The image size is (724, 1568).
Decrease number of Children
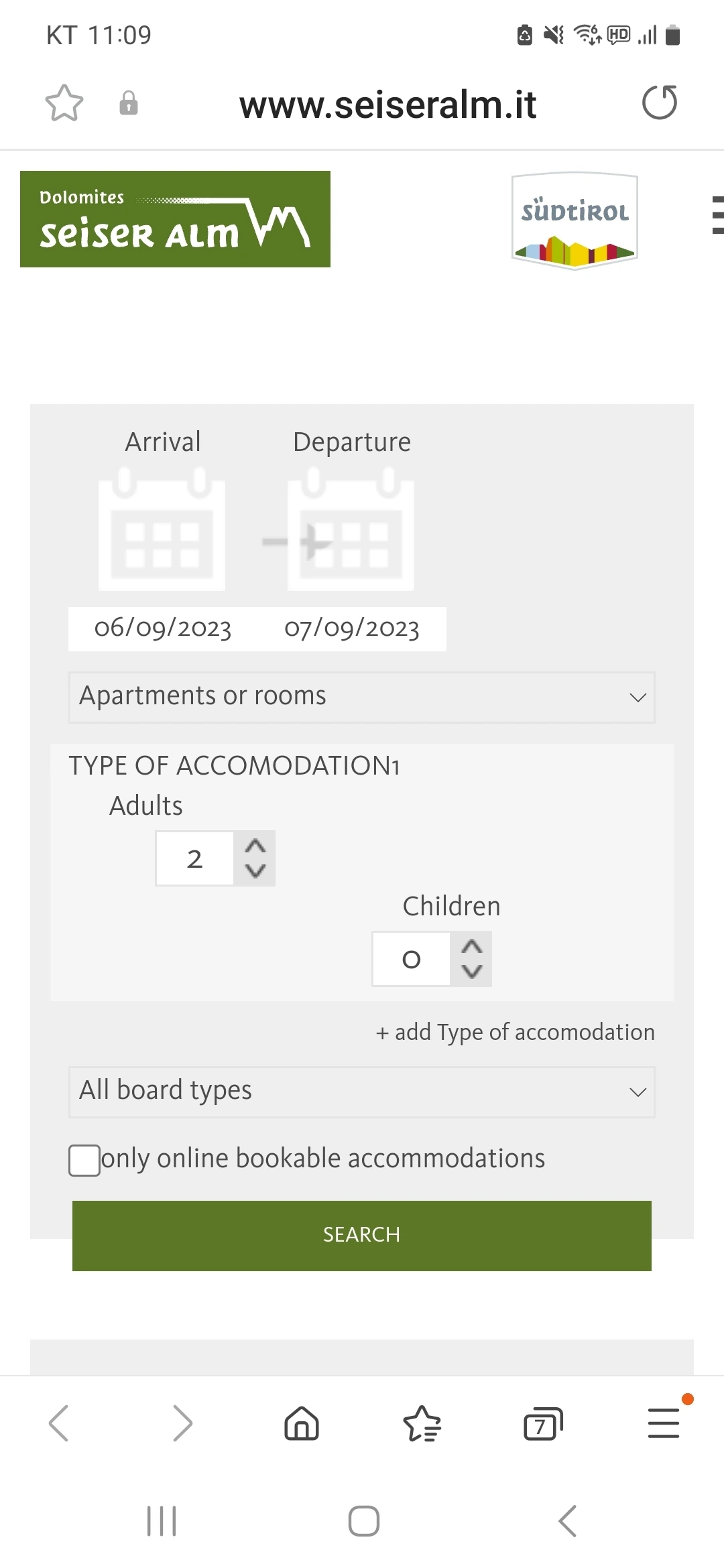472,971
